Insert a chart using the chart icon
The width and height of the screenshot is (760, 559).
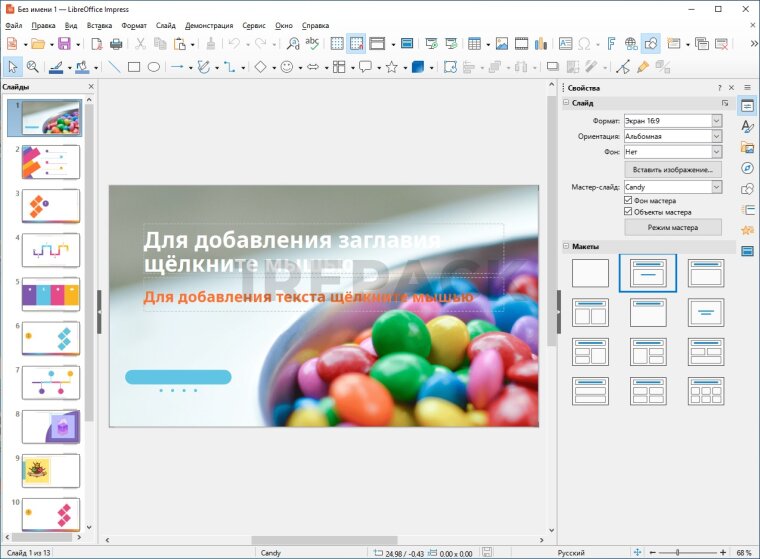(541, 44)
